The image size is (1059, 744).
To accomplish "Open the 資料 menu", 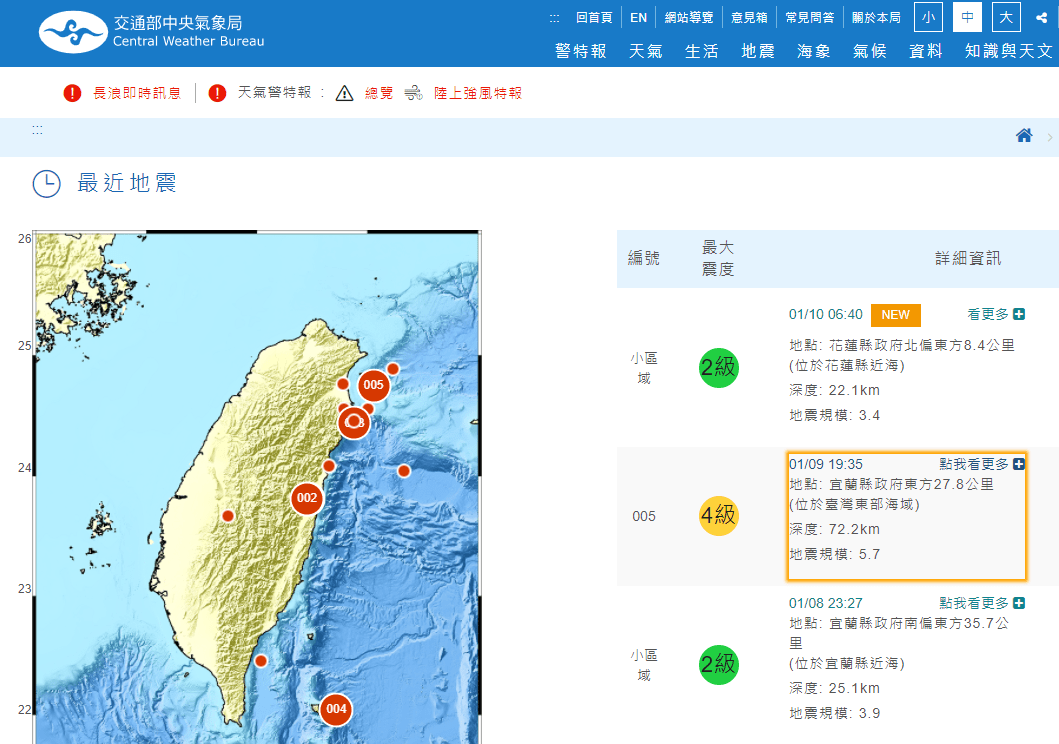I will 926,51.
